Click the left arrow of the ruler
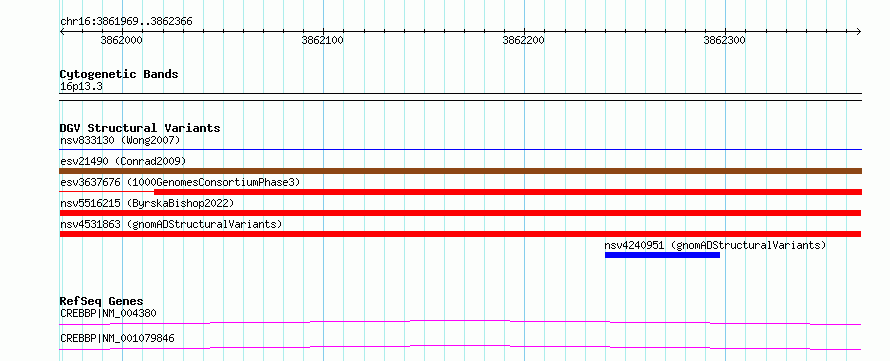890x361 pixels. (62, 31)
